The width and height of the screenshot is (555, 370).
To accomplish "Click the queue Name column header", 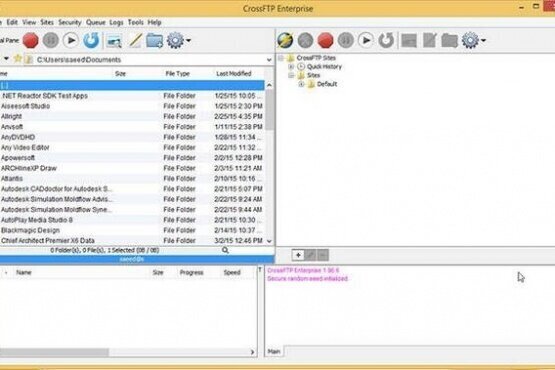I will click(x=24, y=272).
